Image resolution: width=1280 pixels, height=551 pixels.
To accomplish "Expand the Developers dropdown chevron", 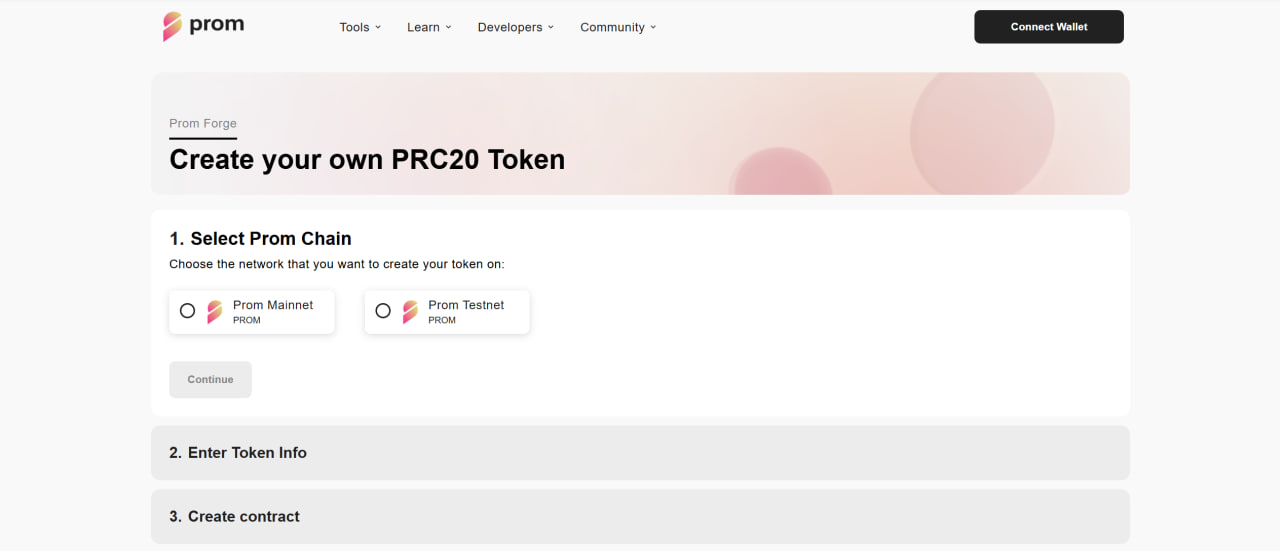I will 551,27.
